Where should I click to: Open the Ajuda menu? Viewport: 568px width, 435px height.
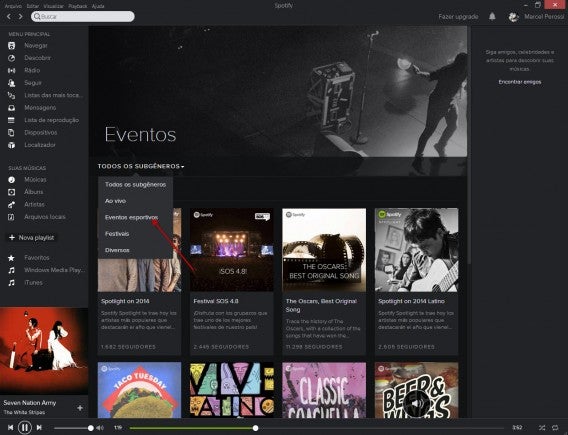[x=98, y=6]
